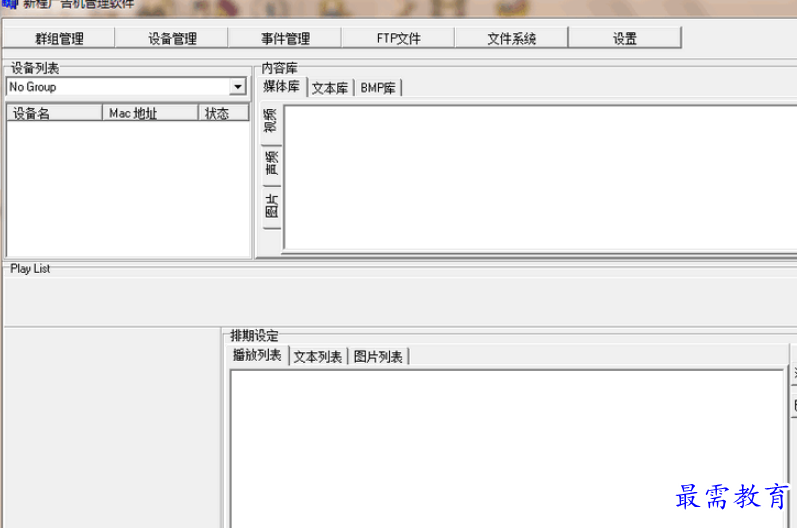Viewport: 797px width, 528px height.
Task: Switch to the BMP库 tab
Action: click(378, 88)
